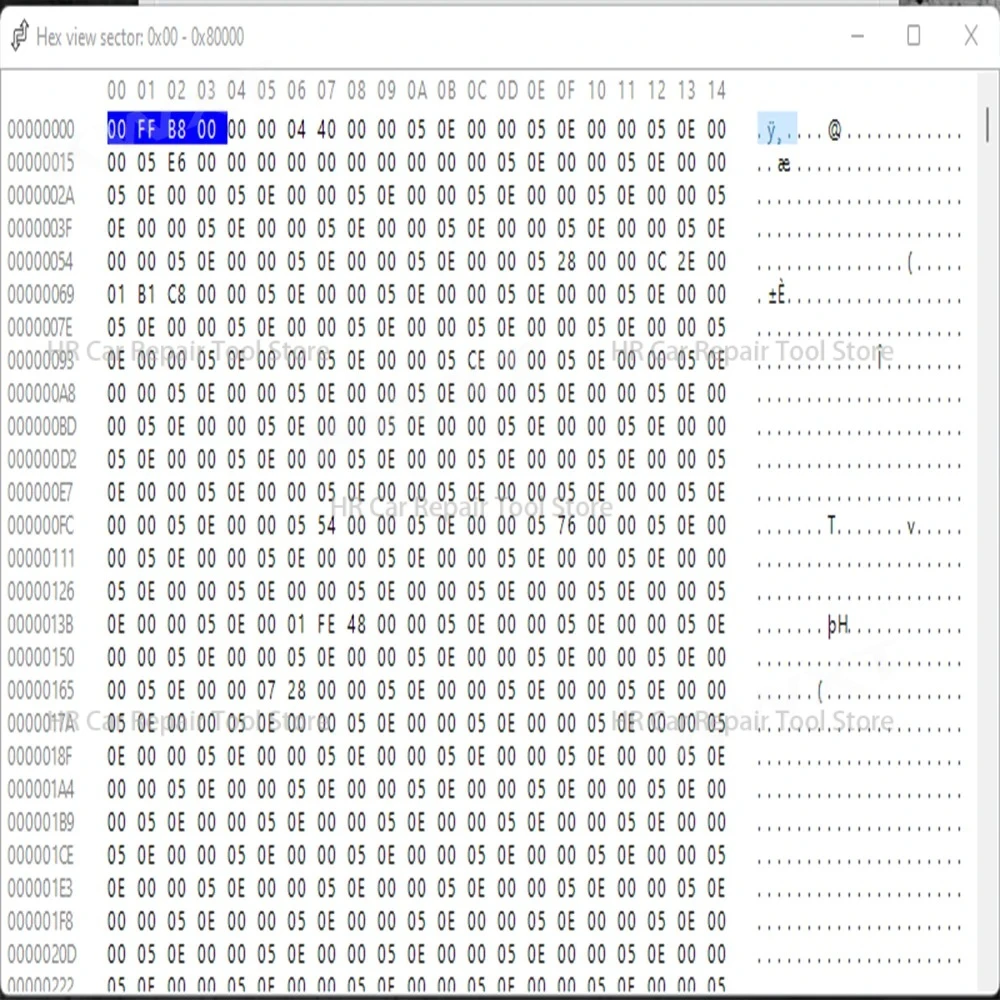Close the Hex view sector window
Viewport: 1000px width, 1000px height.
coord(971,36)
